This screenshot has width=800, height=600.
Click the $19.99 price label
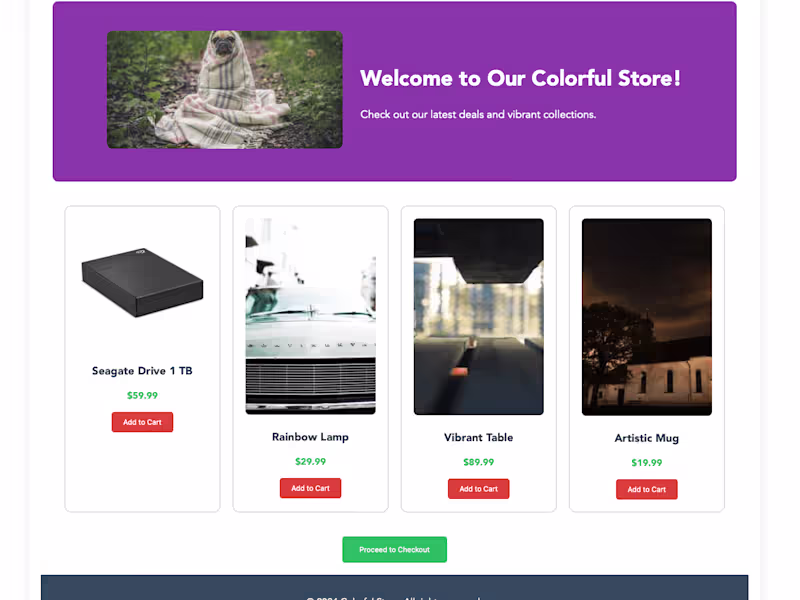click(646, 463)
